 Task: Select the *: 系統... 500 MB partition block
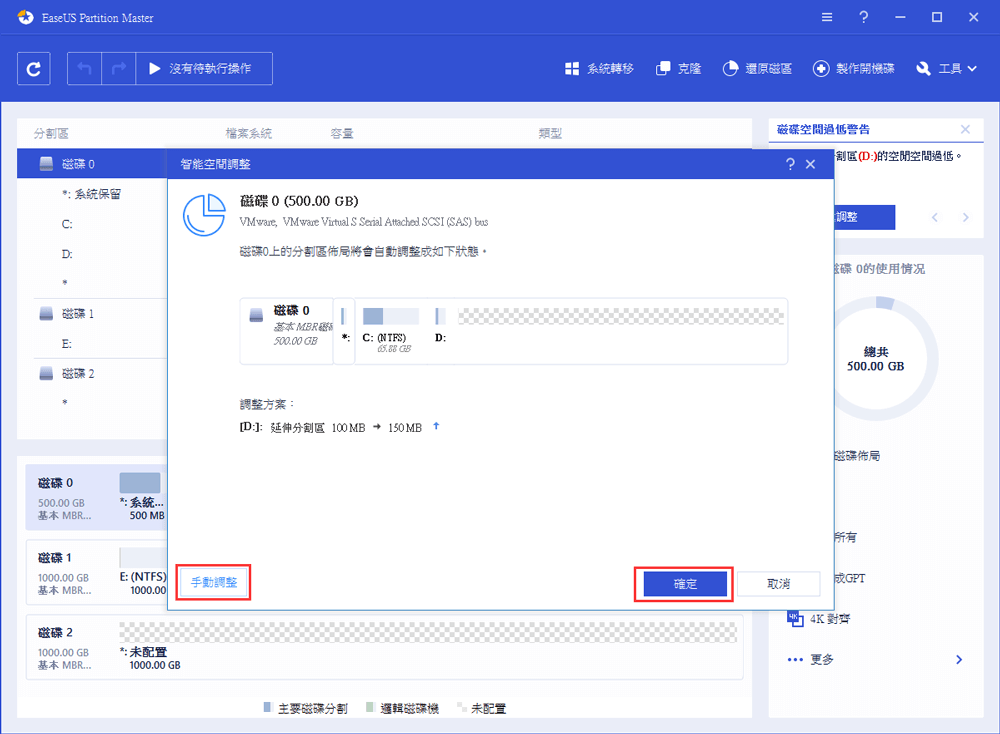coord(142,497)
